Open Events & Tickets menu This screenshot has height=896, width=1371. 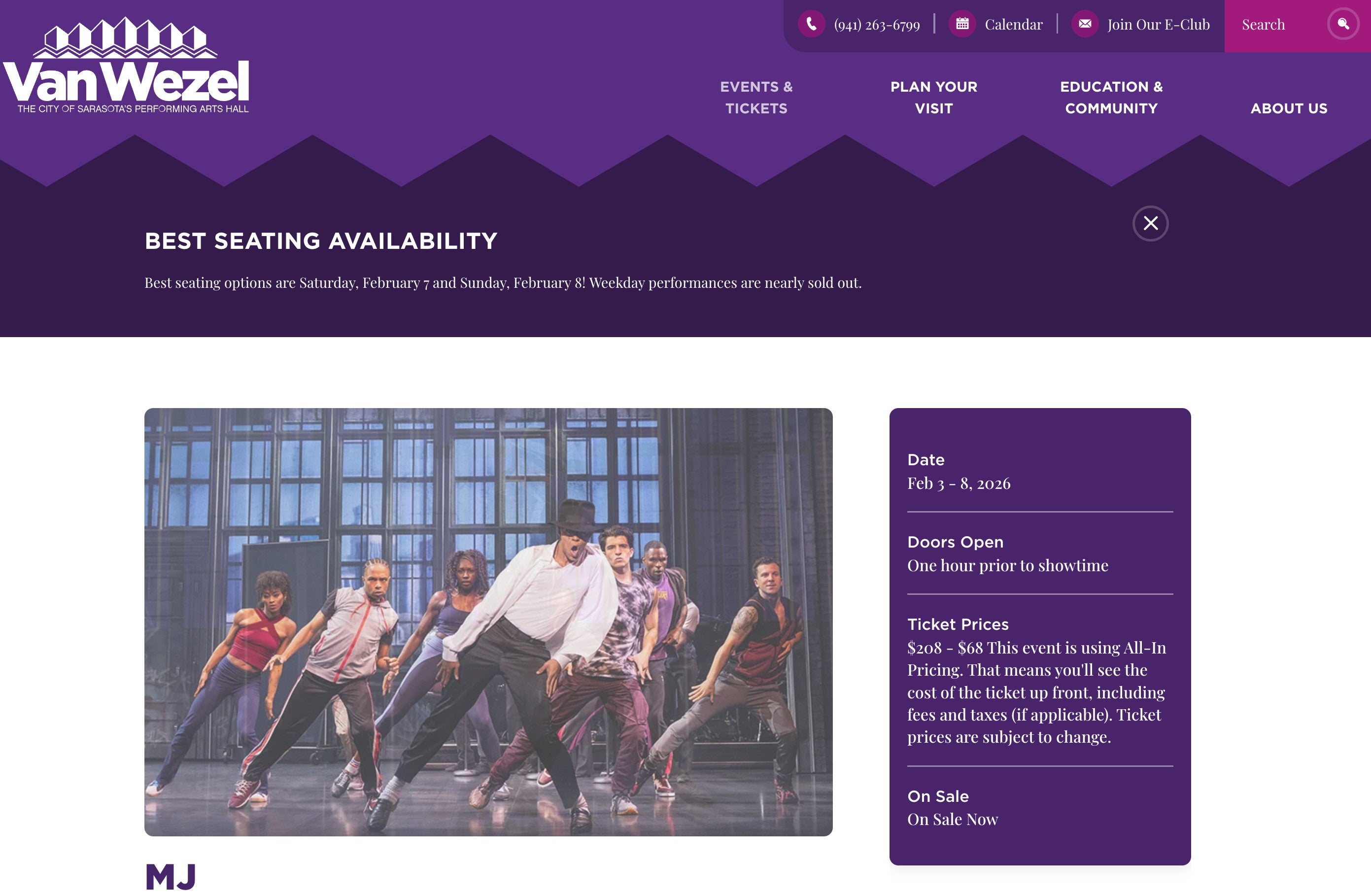coord(756,98)
